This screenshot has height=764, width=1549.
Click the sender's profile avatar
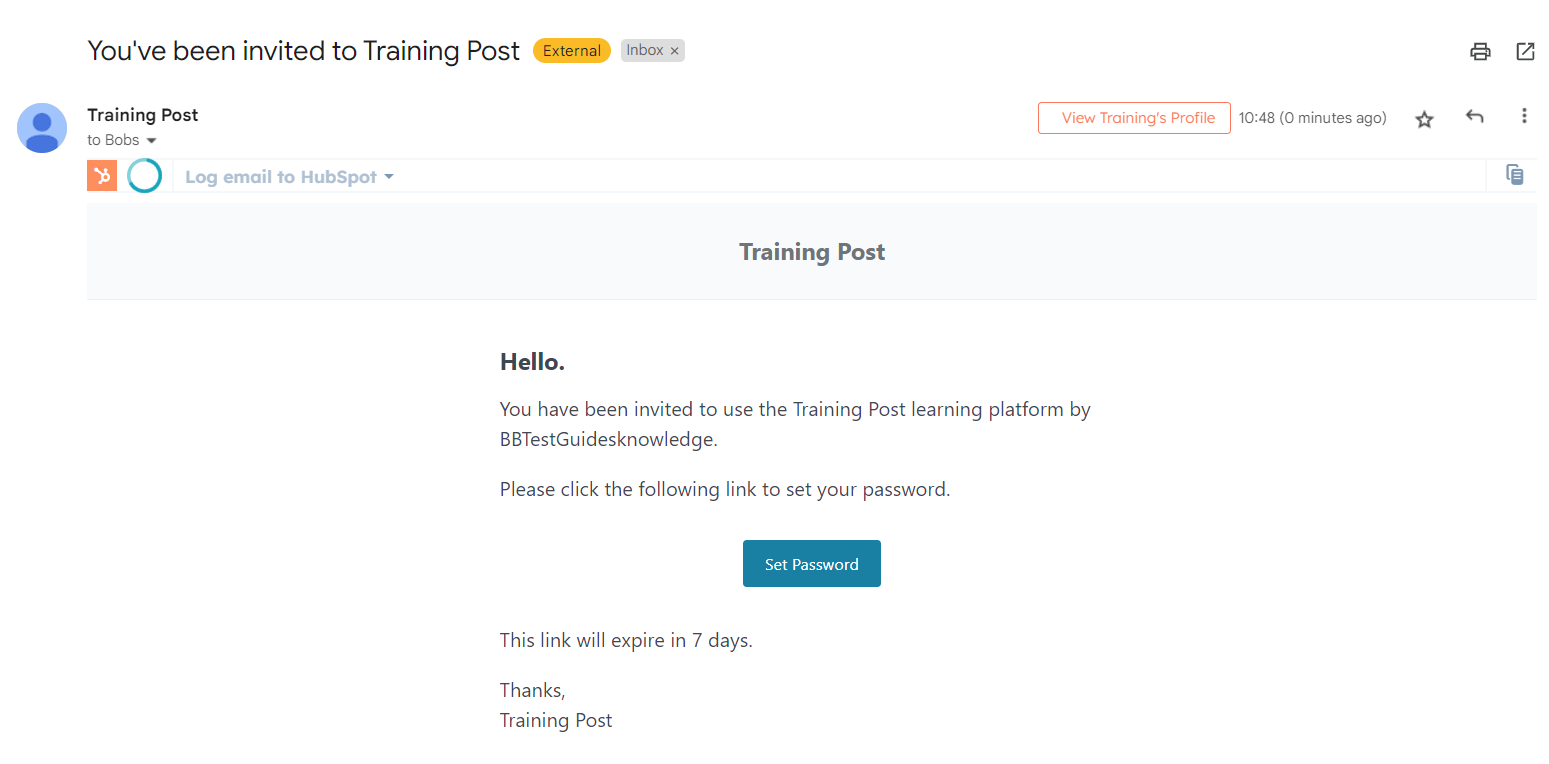coord(42,128)
